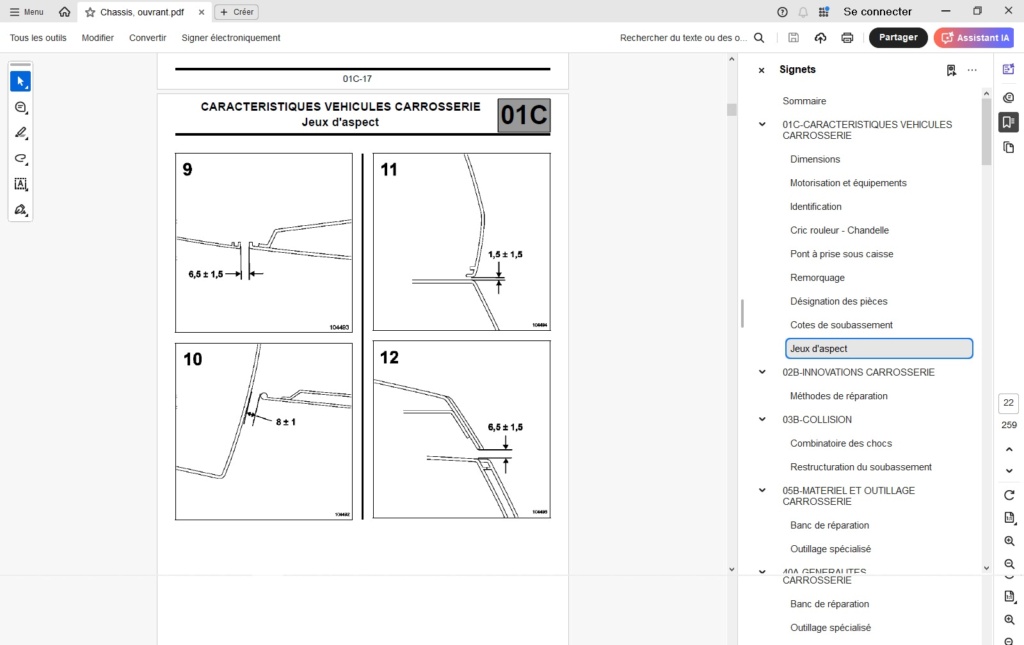Collapse the 01C-CARACTERISTIQUES VEHICULES CARROSSERIE section
1024x645 pixels.
[762, 124]
